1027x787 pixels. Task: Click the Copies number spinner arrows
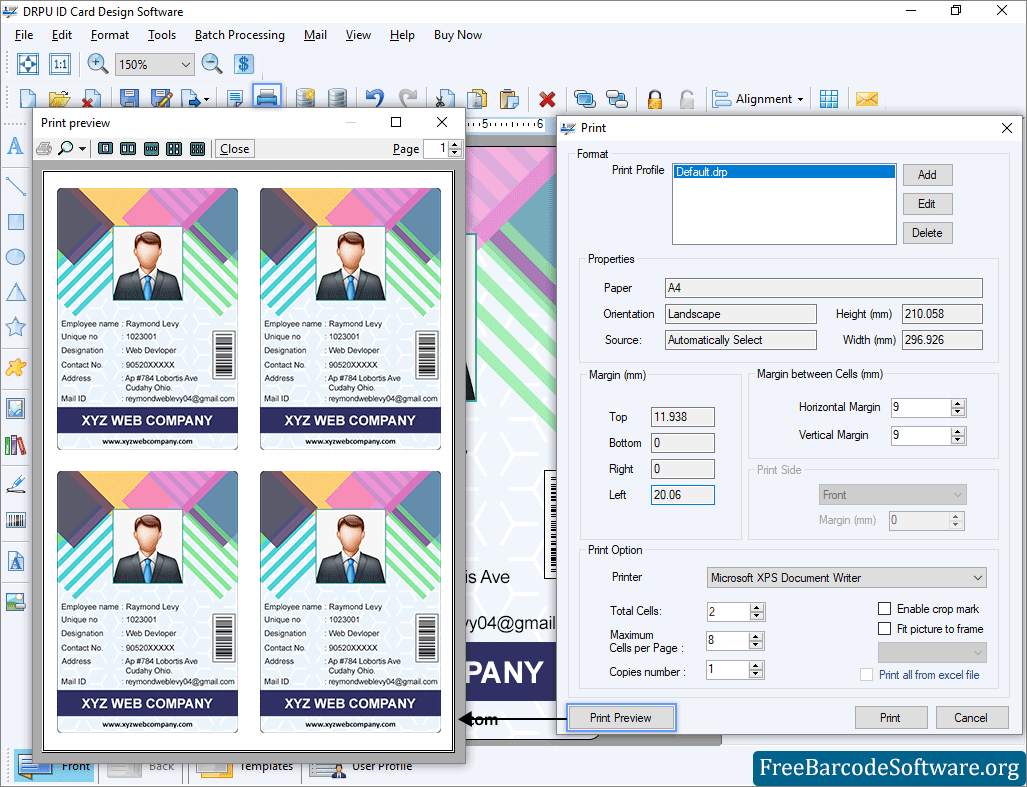pyautogui.click(x=756, y=669)
